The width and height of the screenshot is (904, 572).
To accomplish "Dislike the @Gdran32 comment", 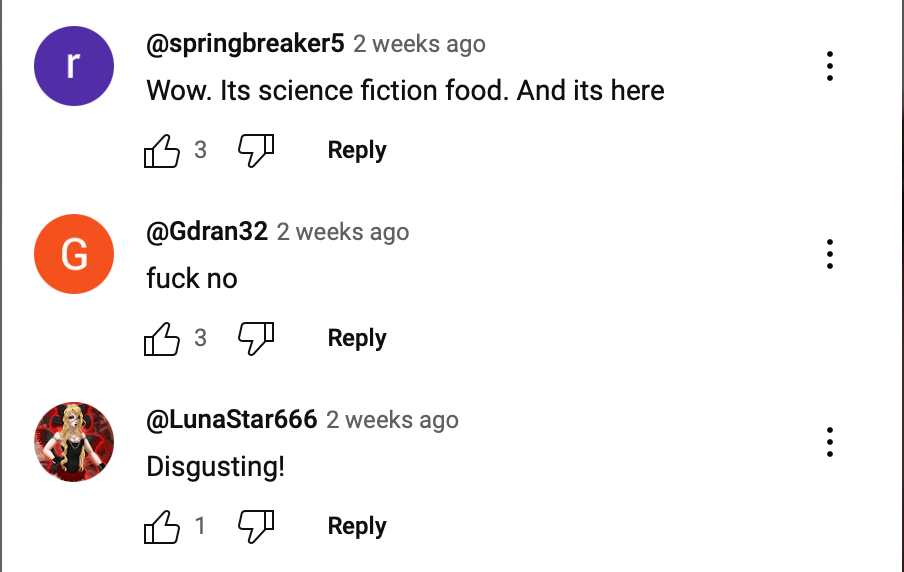I will [256, 338].
